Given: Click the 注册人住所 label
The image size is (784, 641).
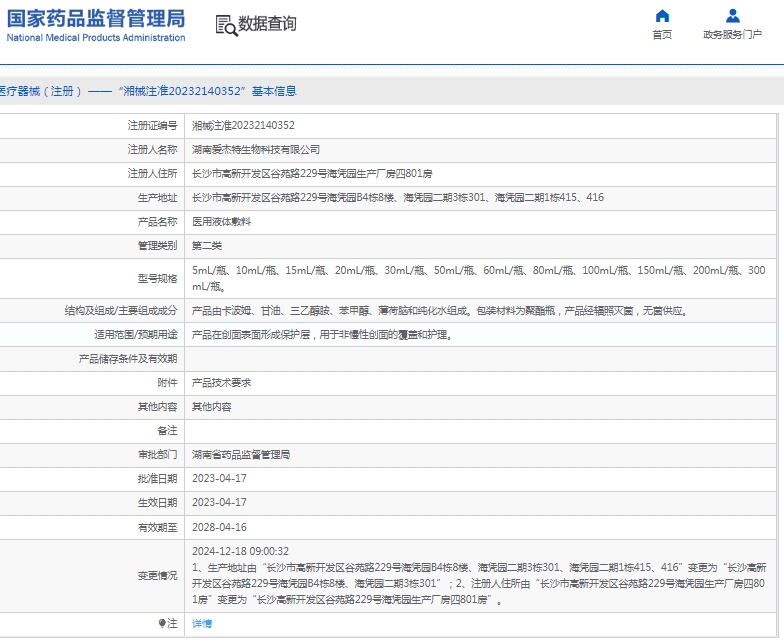Looking at the screenshot, I should [152, 174].
